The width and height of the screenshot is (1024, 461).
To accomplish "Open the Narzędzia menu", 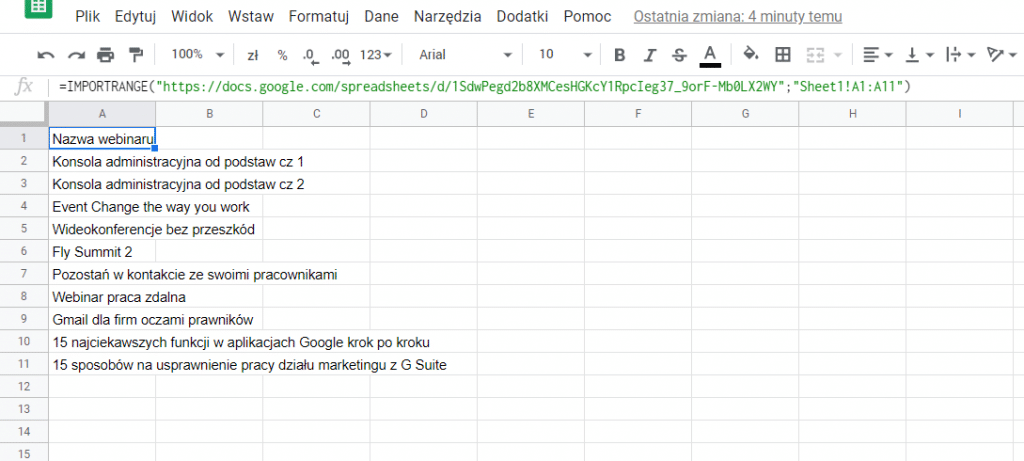I will (447, 17).
